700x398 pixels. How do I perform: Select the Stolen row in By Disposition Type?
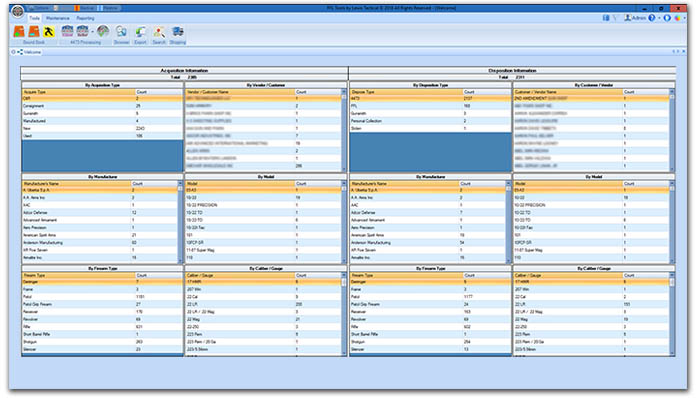430,129
